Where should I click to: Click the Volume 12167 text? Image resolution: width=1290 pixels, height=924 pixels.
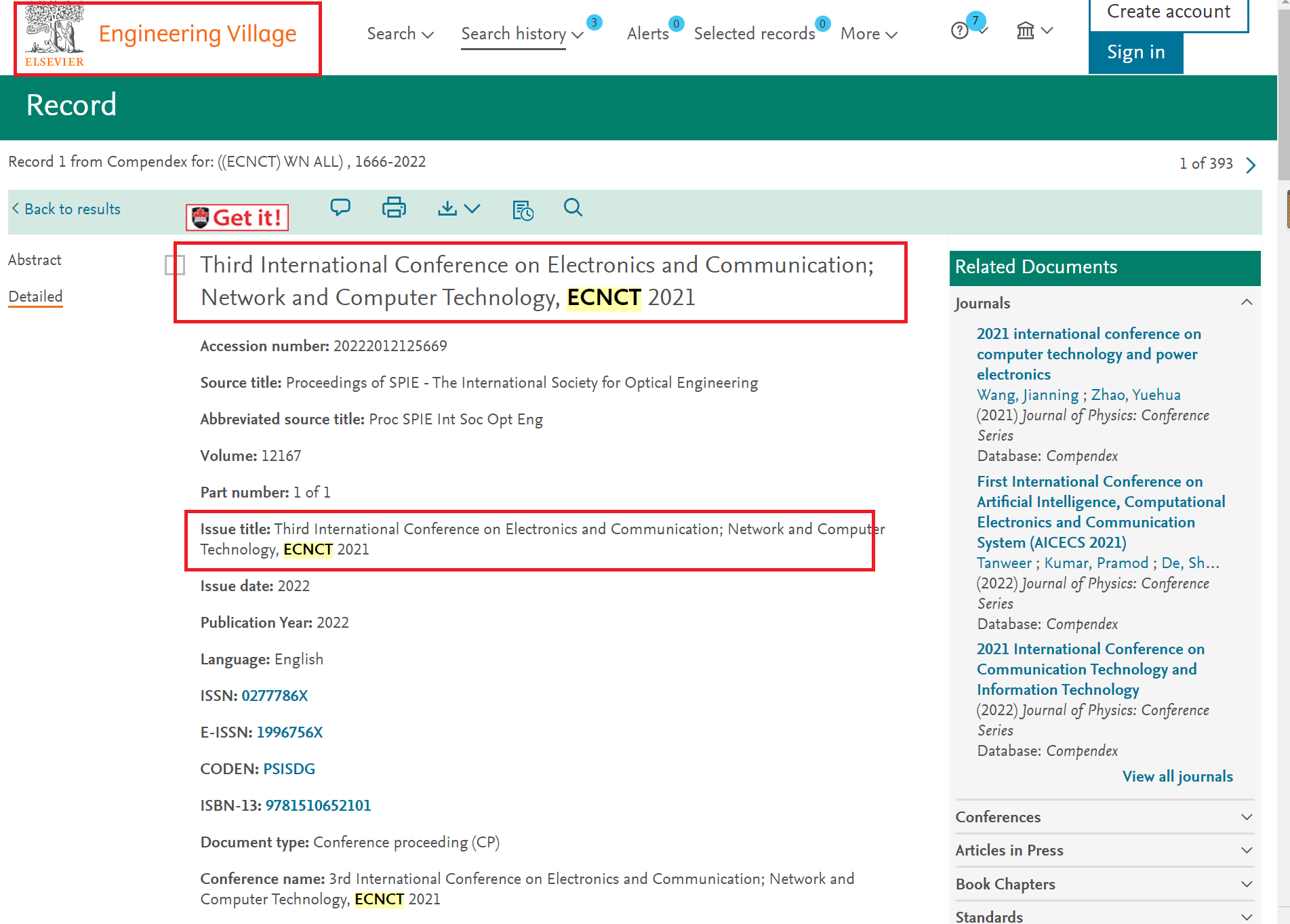pyautogui.click(x=250, y=456)
